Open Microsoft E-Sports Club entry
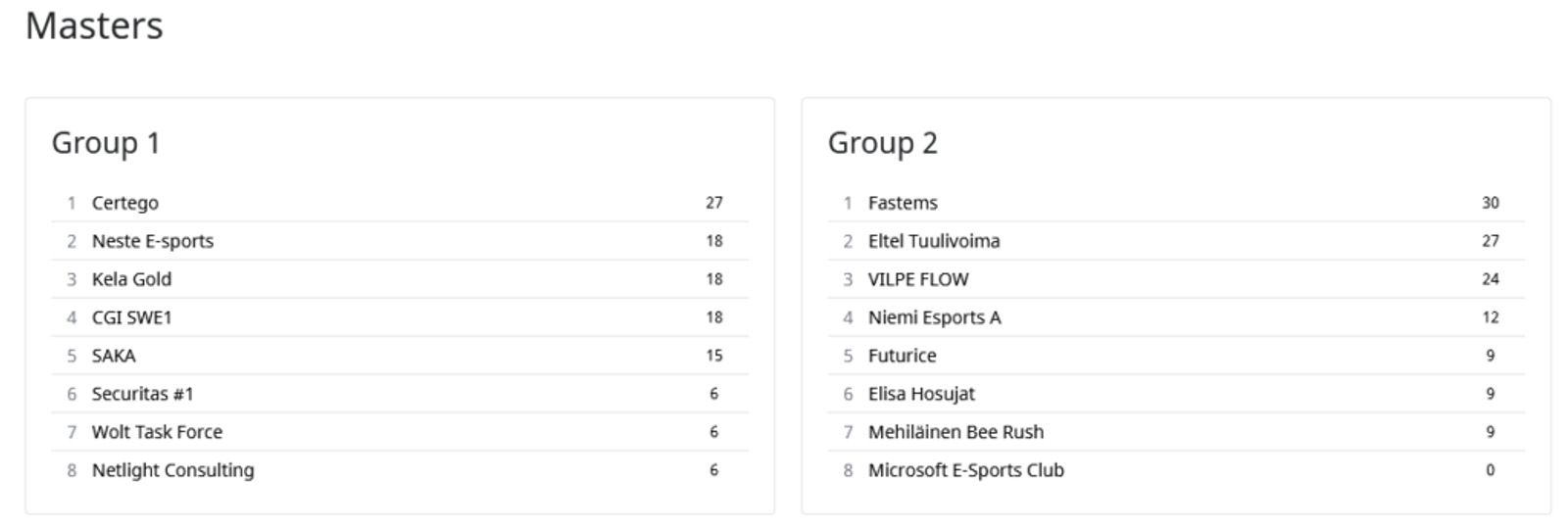The height and width of the screenshot is (530, 1568). coord(965,470)
